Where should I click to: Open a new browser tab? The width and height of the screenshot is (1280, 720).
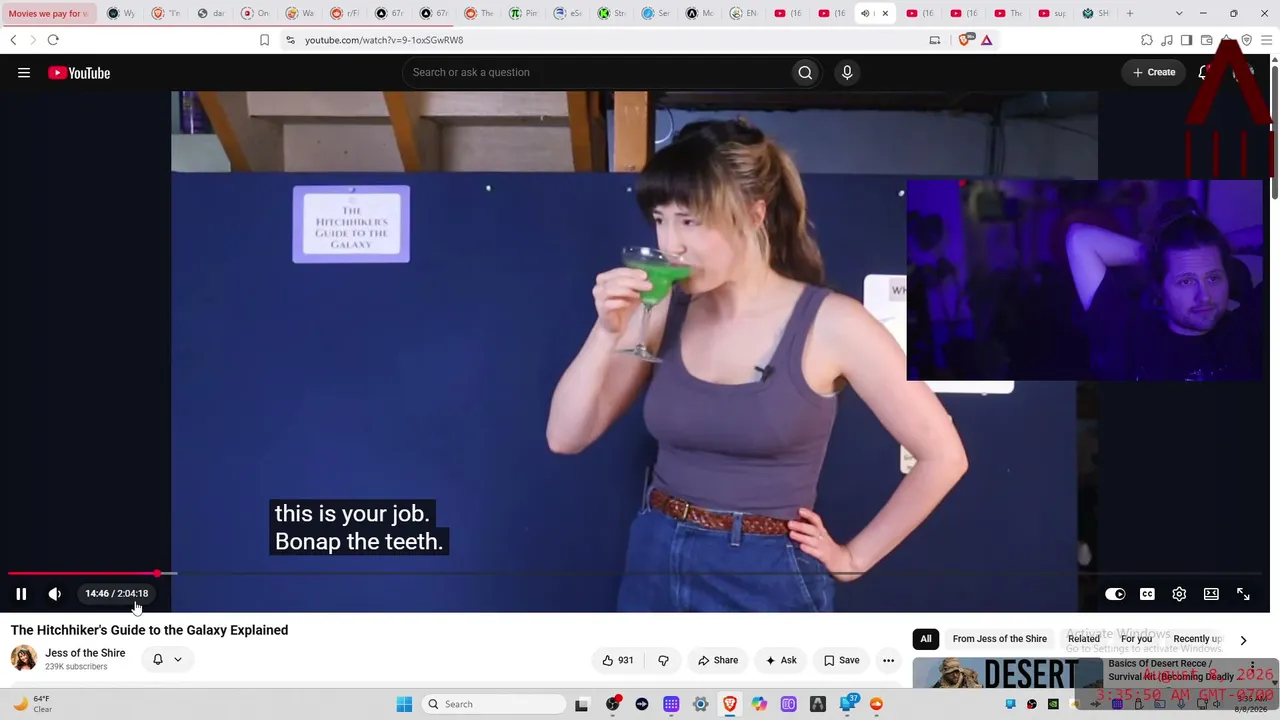pos(1130,13)
